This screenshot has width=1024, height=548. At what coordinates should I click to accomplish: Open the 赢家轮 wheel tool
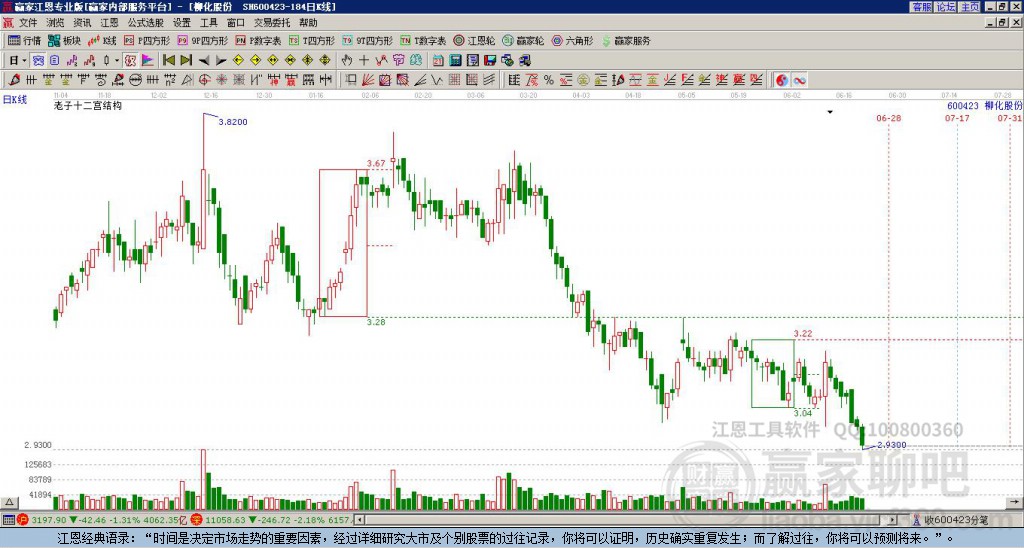click(523, 40)
